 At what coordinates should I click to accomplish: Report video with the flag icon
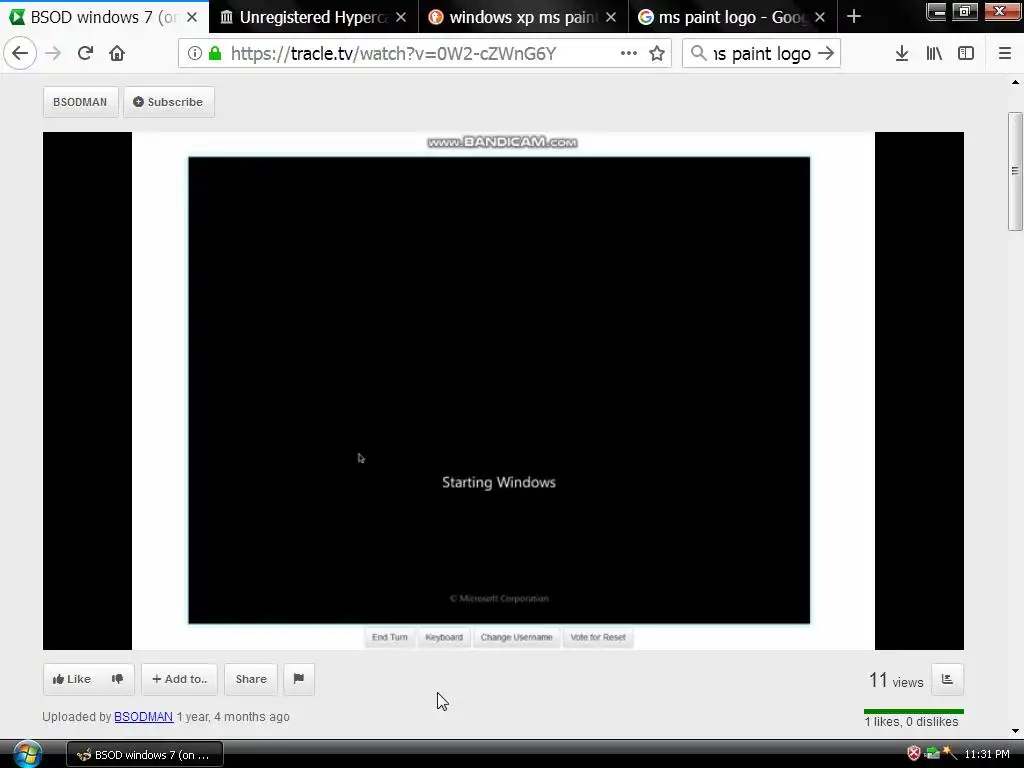(x=299, y=679)
